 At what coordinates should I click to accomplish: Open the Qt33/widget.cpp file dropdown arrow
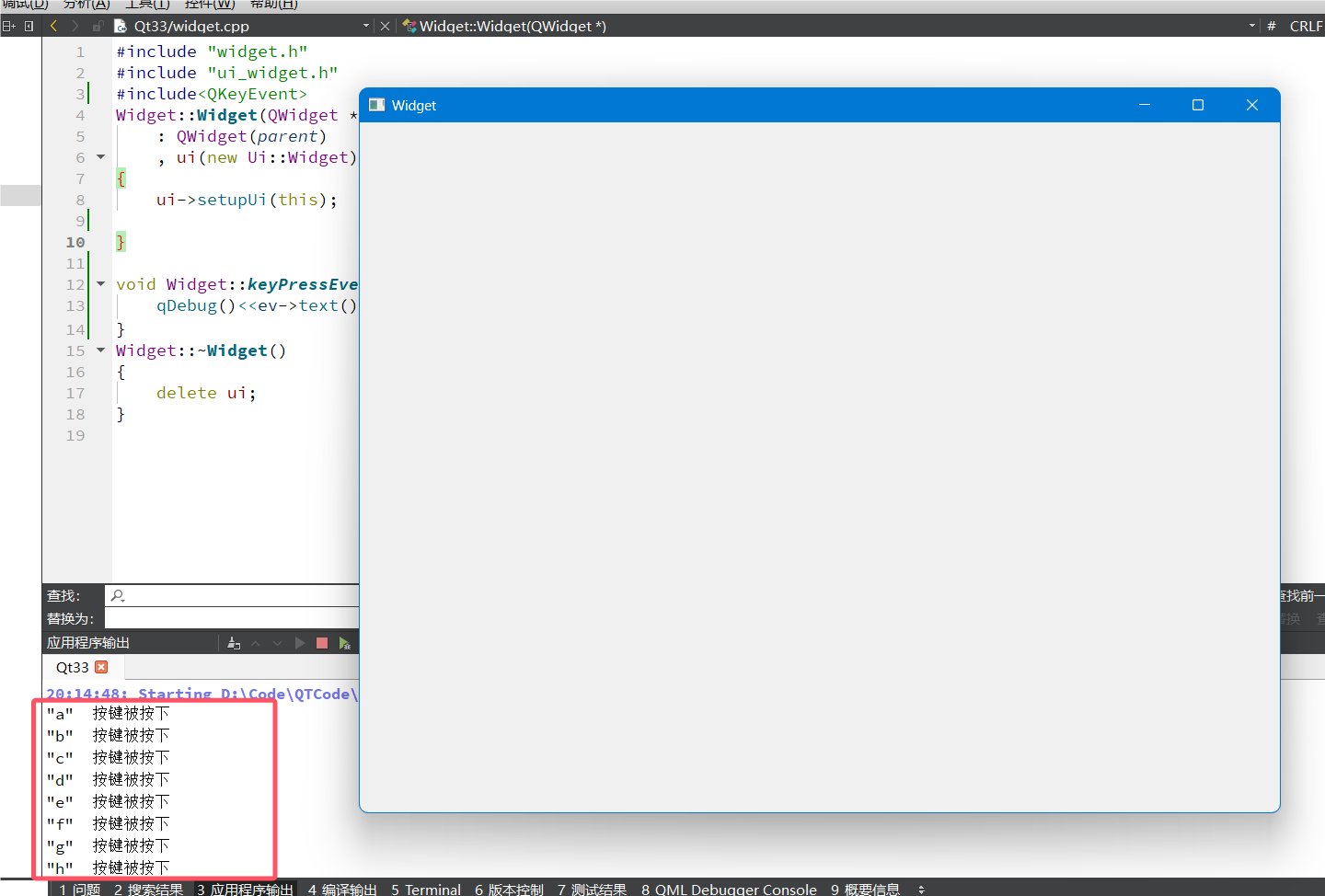click(366, 26)
